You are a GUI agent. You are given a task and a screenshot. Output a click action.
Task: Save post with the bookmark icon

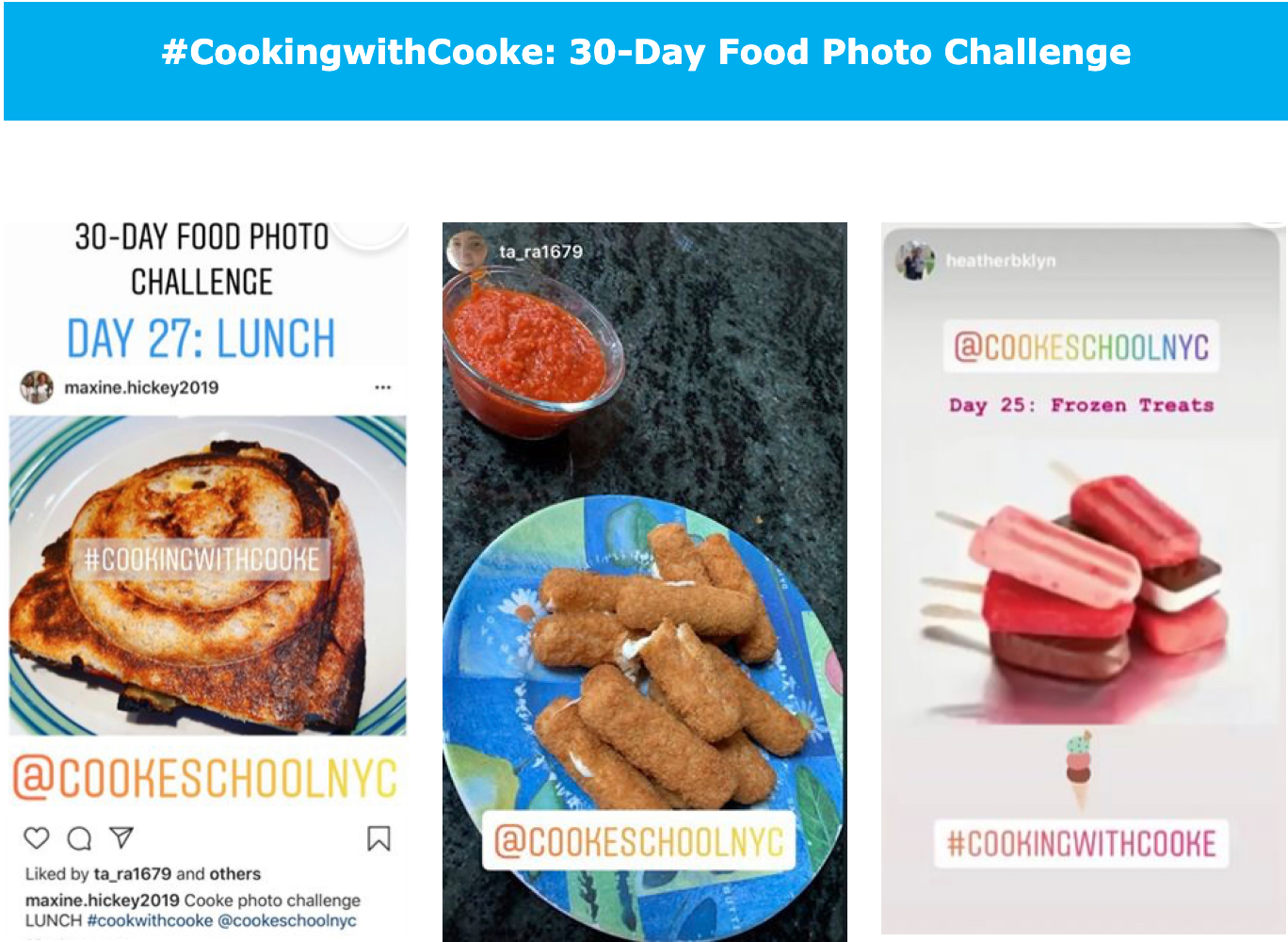(x=378, y=837)
